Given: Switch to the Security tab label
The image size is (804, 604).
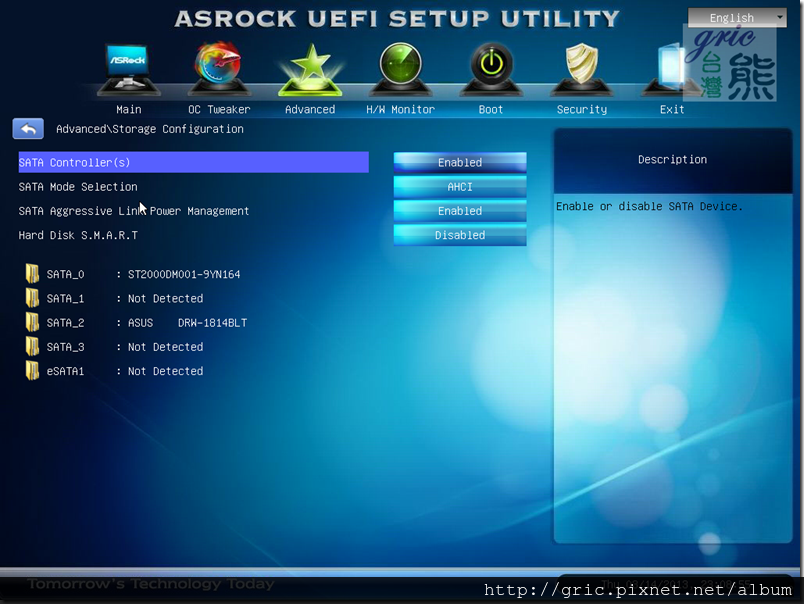Looking at the screenshot, I should (x=582, y=109).
